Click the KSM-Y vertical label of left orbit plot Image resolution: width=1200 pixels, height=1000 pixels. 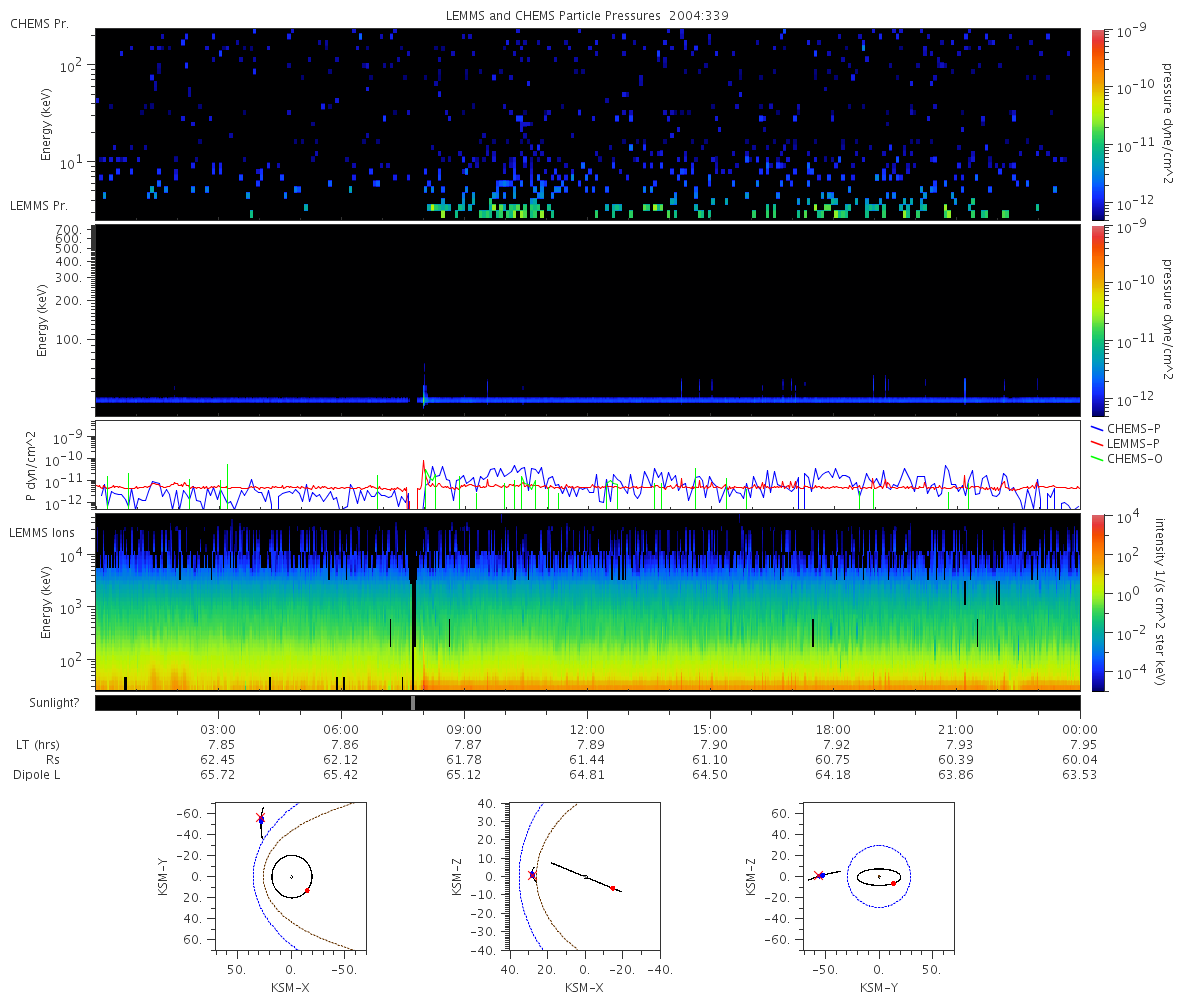[164, 875]
